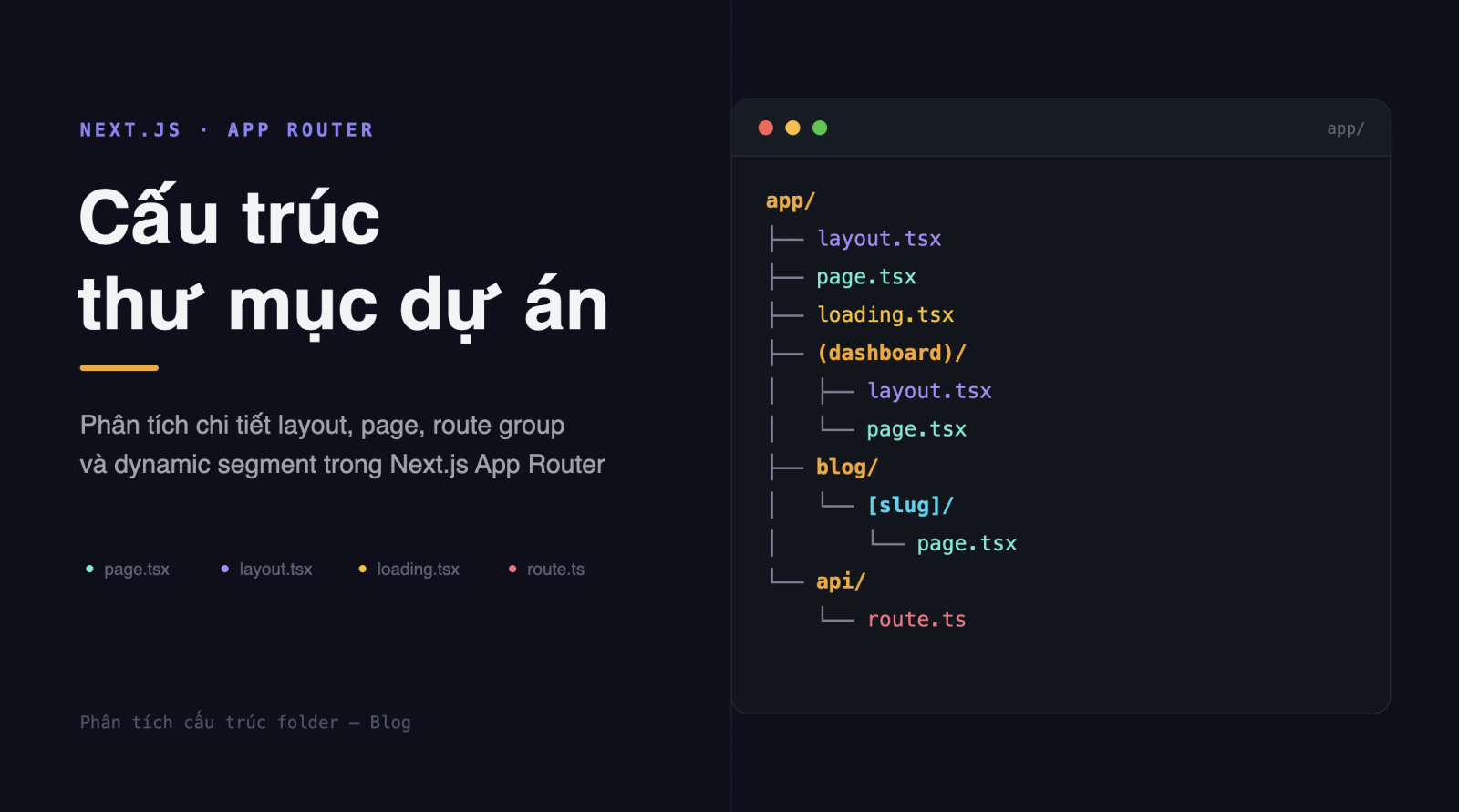Click the app/ title in the window header

tap(1345, 128)
